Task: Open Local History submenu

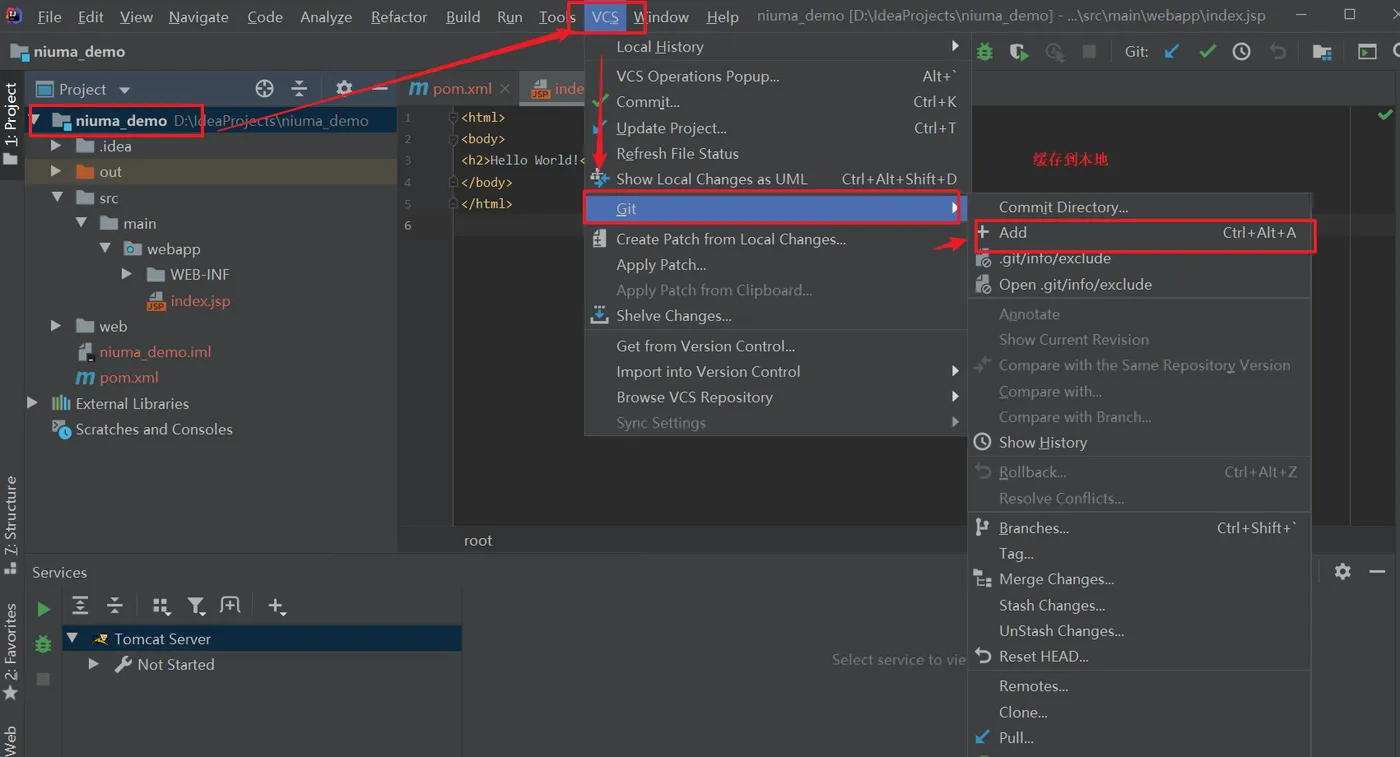Action: click(x=776, y=47)
